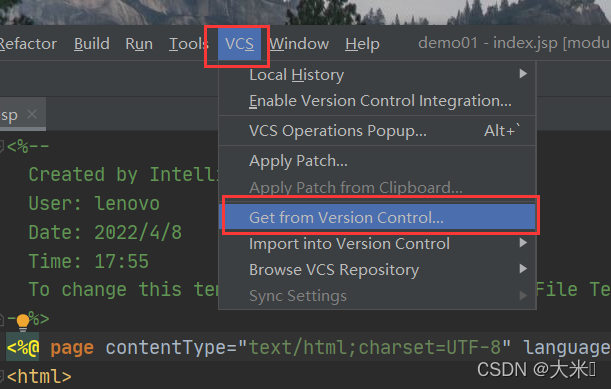
Task: Open the Run menu
Action: click(x=139, y=44)
